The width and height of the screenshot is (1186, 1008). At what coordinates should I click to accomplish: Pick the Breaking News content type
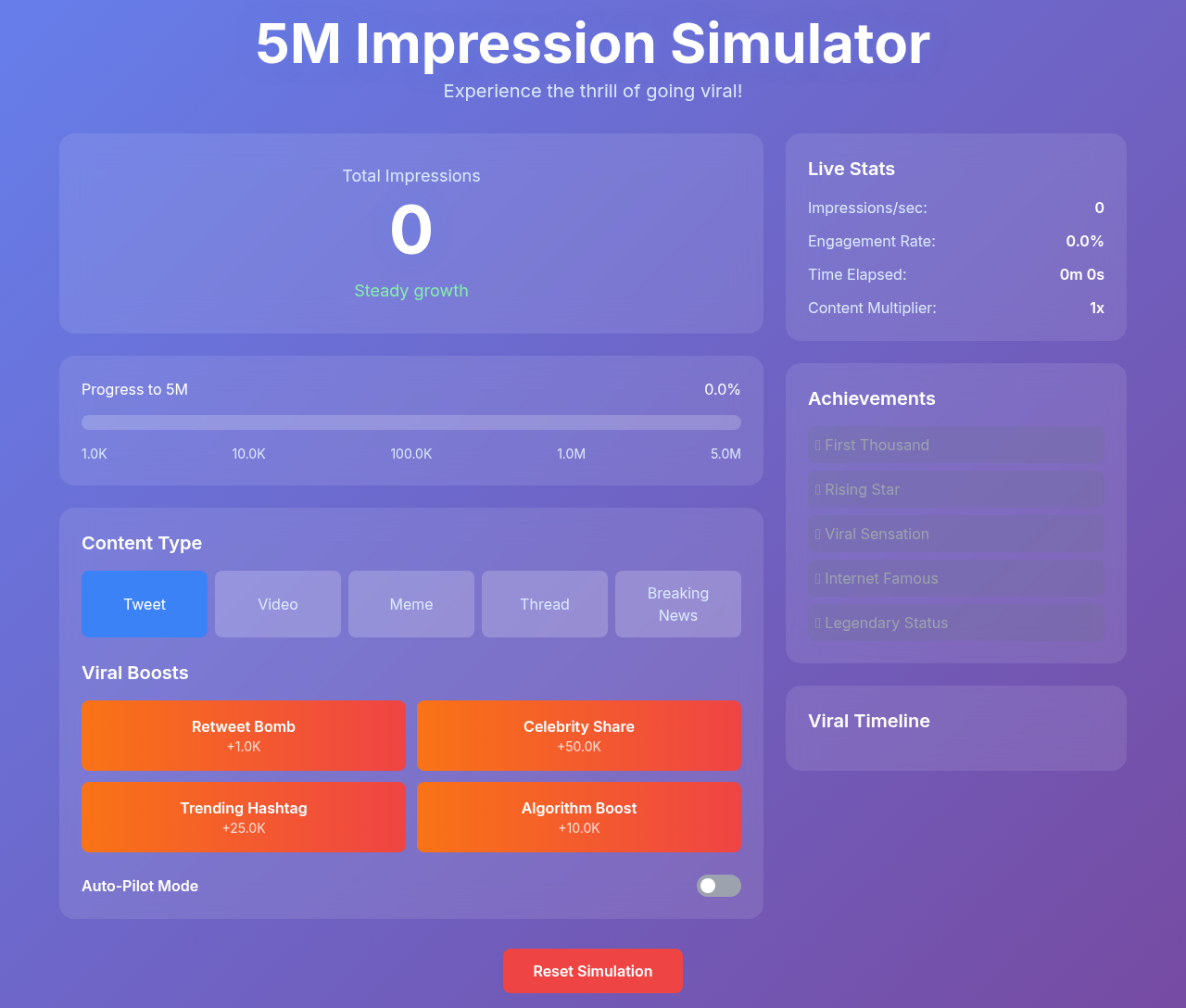(x=678, y=604)
